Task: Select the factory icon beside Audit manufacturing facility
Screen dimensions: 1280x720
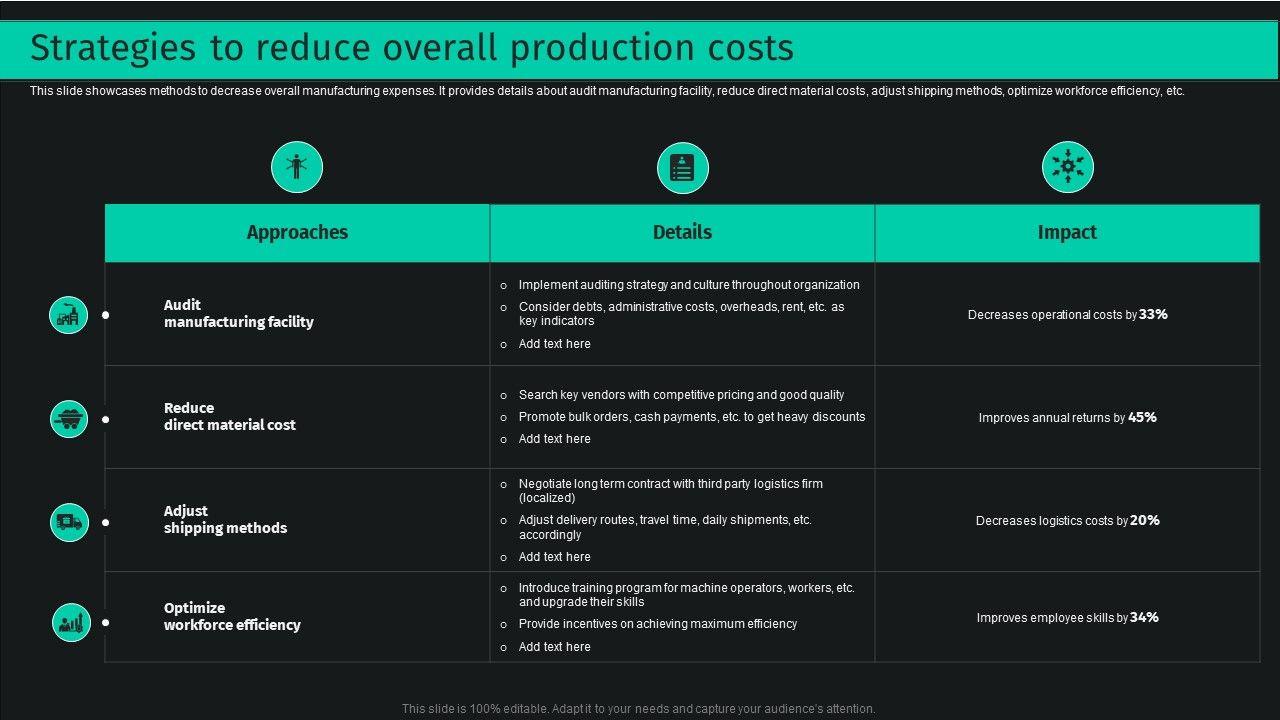Action: (x=69, y=315)
